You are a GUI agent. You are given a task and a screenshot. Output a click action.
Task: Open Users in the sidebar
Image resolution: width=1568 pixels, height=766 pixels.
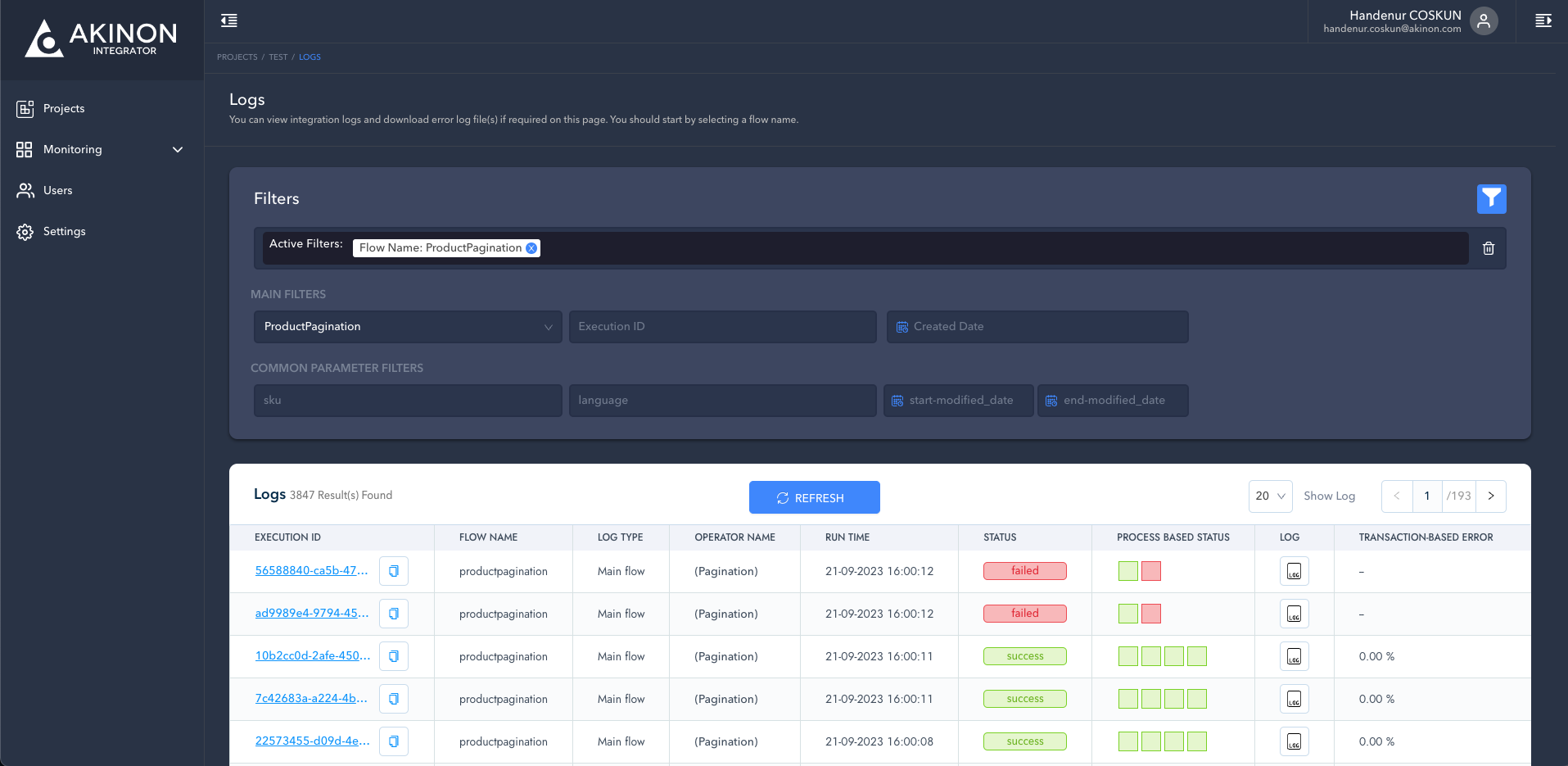point(57,190)
